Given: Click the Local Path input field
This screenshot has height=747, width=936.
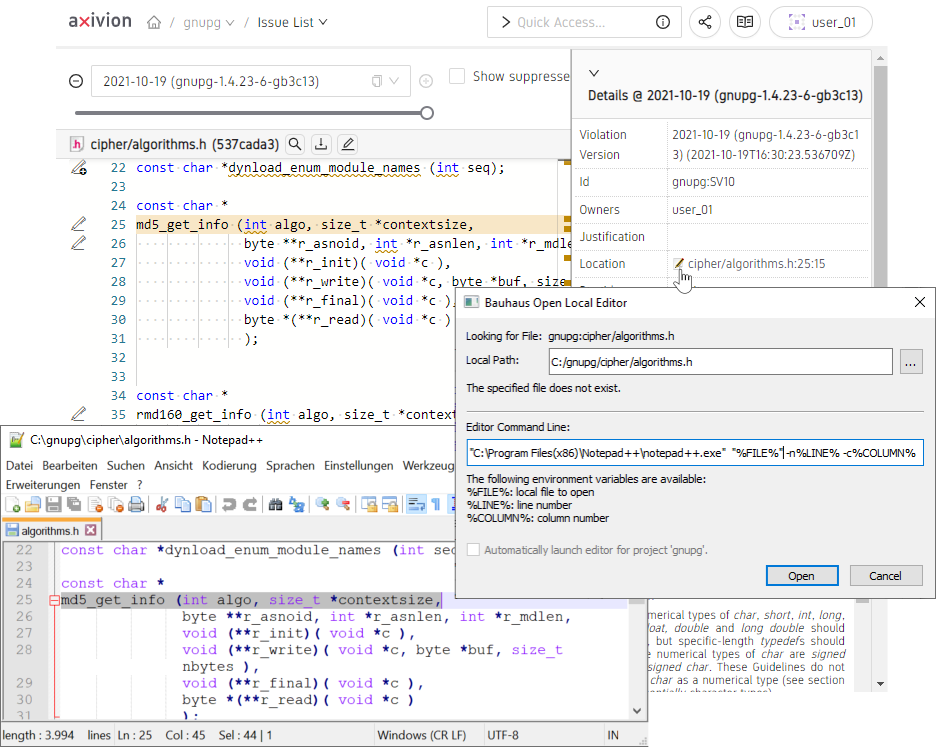Looking at the screenshot, I should [x=721, y=362].
